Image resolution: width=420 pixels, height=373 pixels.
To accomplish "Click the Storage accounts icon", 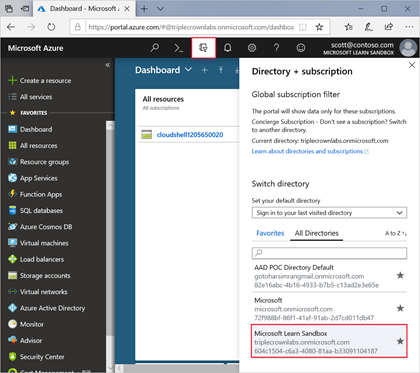I will [12, 276].
